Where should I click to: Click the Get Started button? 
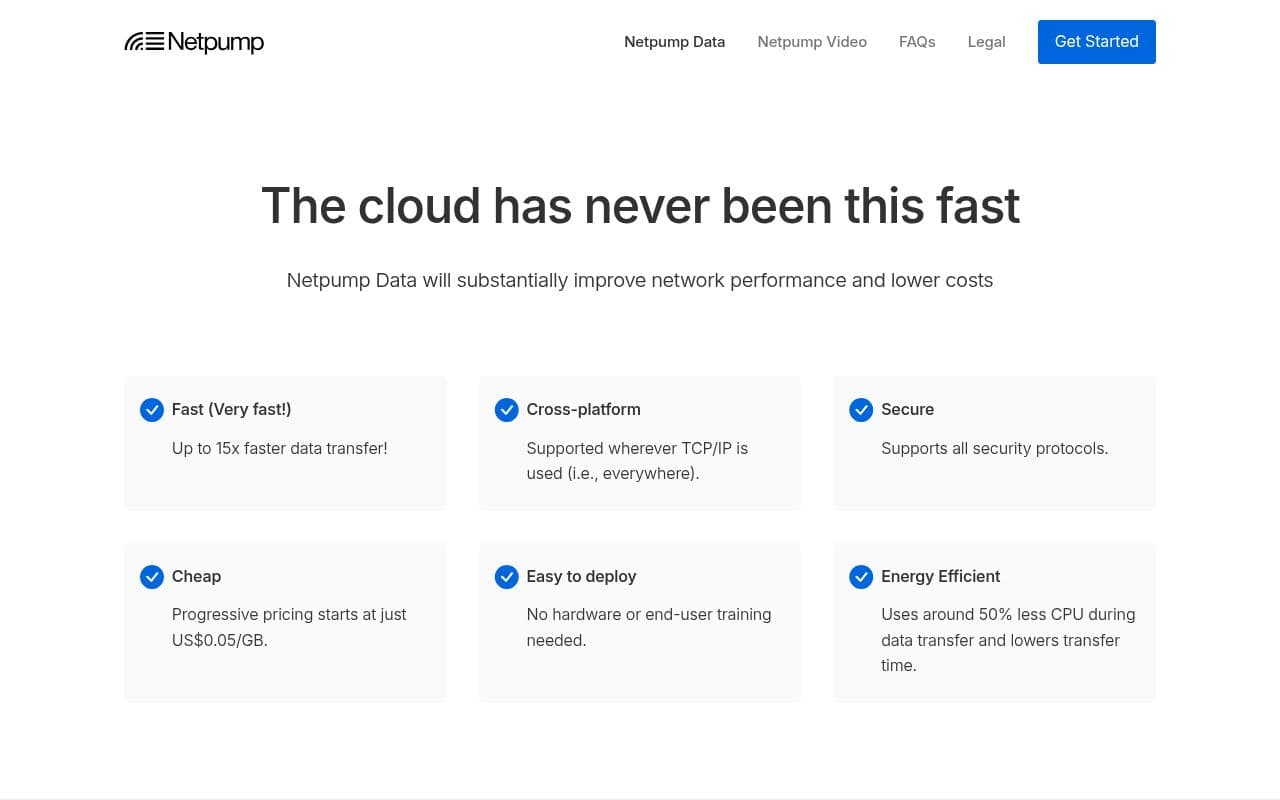[x=1096, y=42]
